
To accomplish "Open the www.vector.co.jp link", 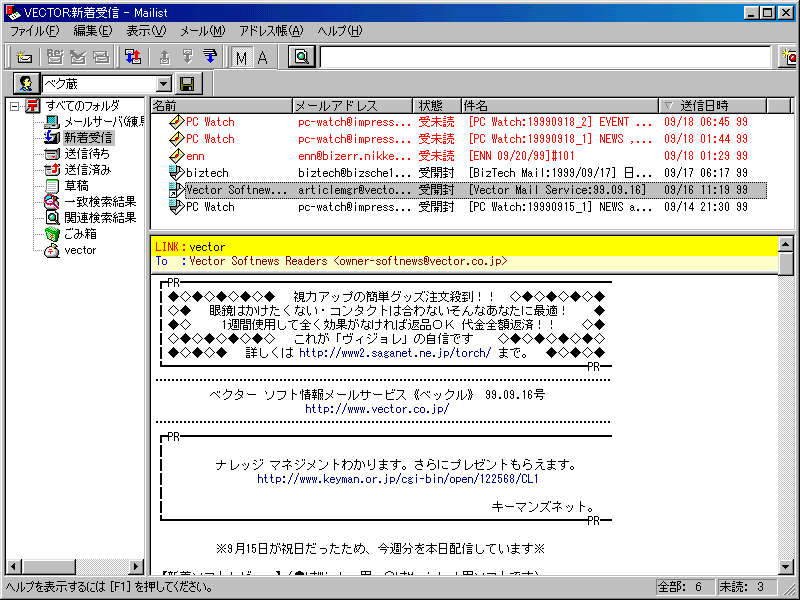I will point(377,409).
